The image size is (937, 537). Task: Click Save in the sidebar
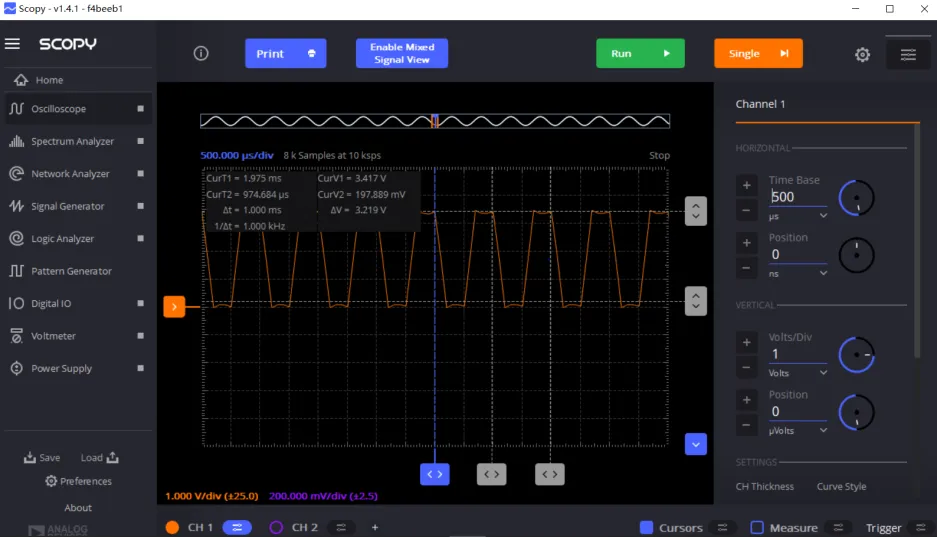(x=42, y=458)
